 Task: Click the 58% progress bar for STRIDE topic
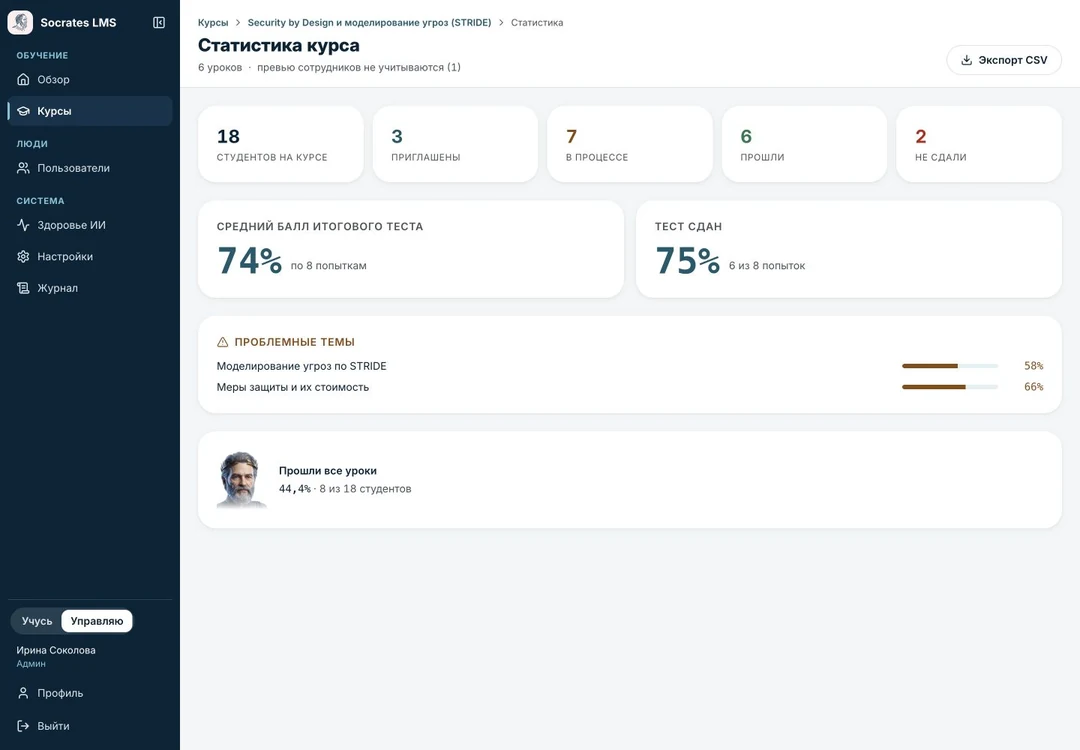coord(950,366)
